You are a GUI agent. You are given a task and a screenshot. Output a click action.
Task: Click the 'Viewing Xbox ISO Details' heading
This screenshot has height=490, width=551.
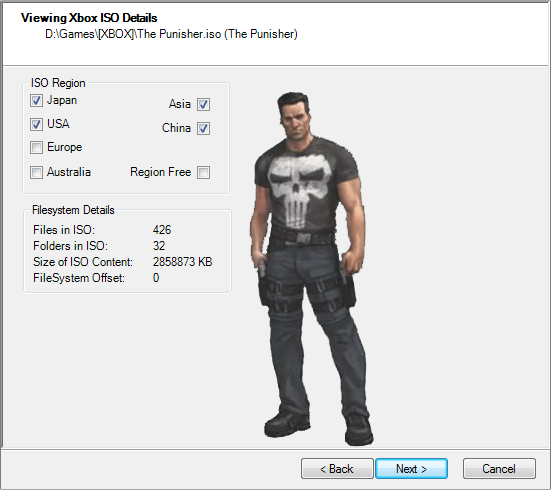tap(89, 18)
